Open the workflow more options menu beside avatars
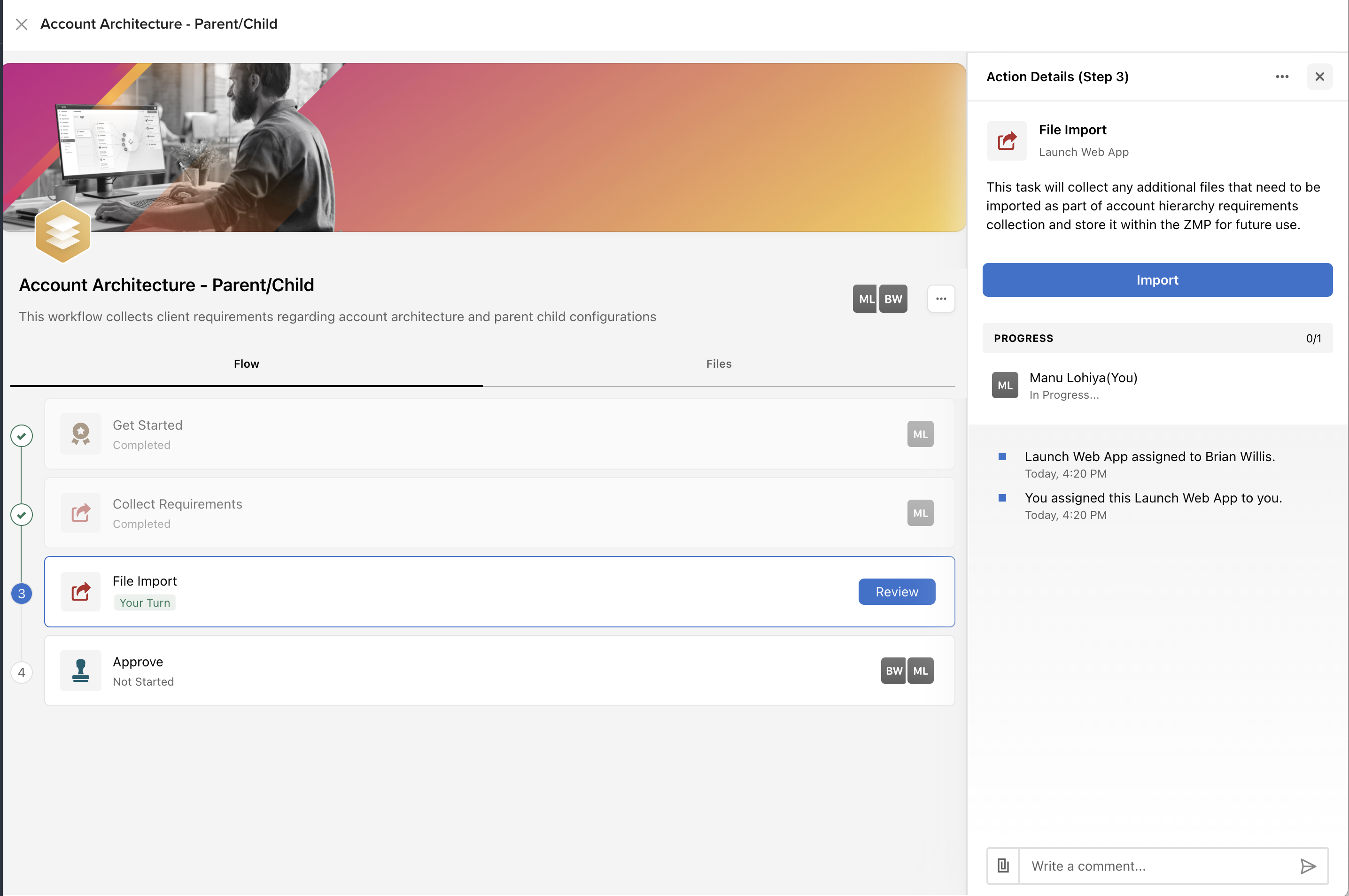 tap(941, 299)
